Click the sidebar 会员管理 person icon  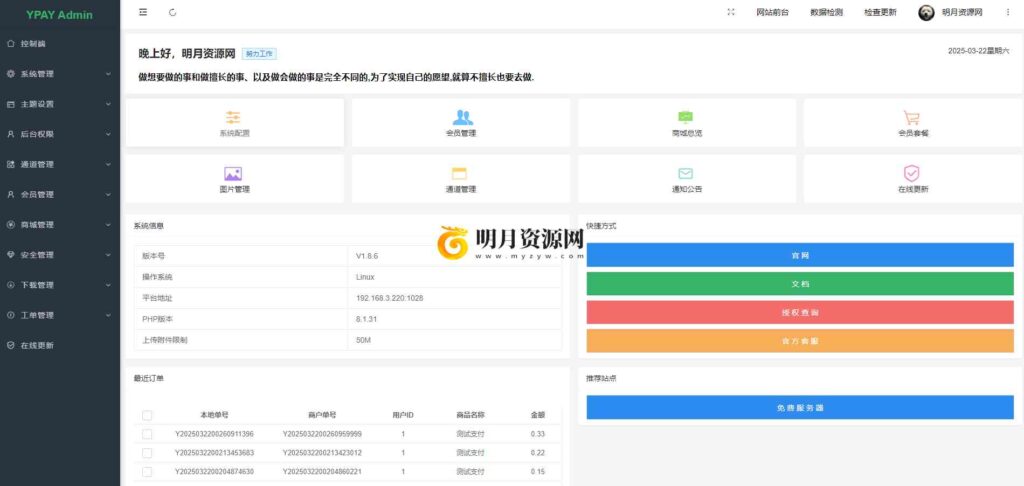[x=10, y=194]
